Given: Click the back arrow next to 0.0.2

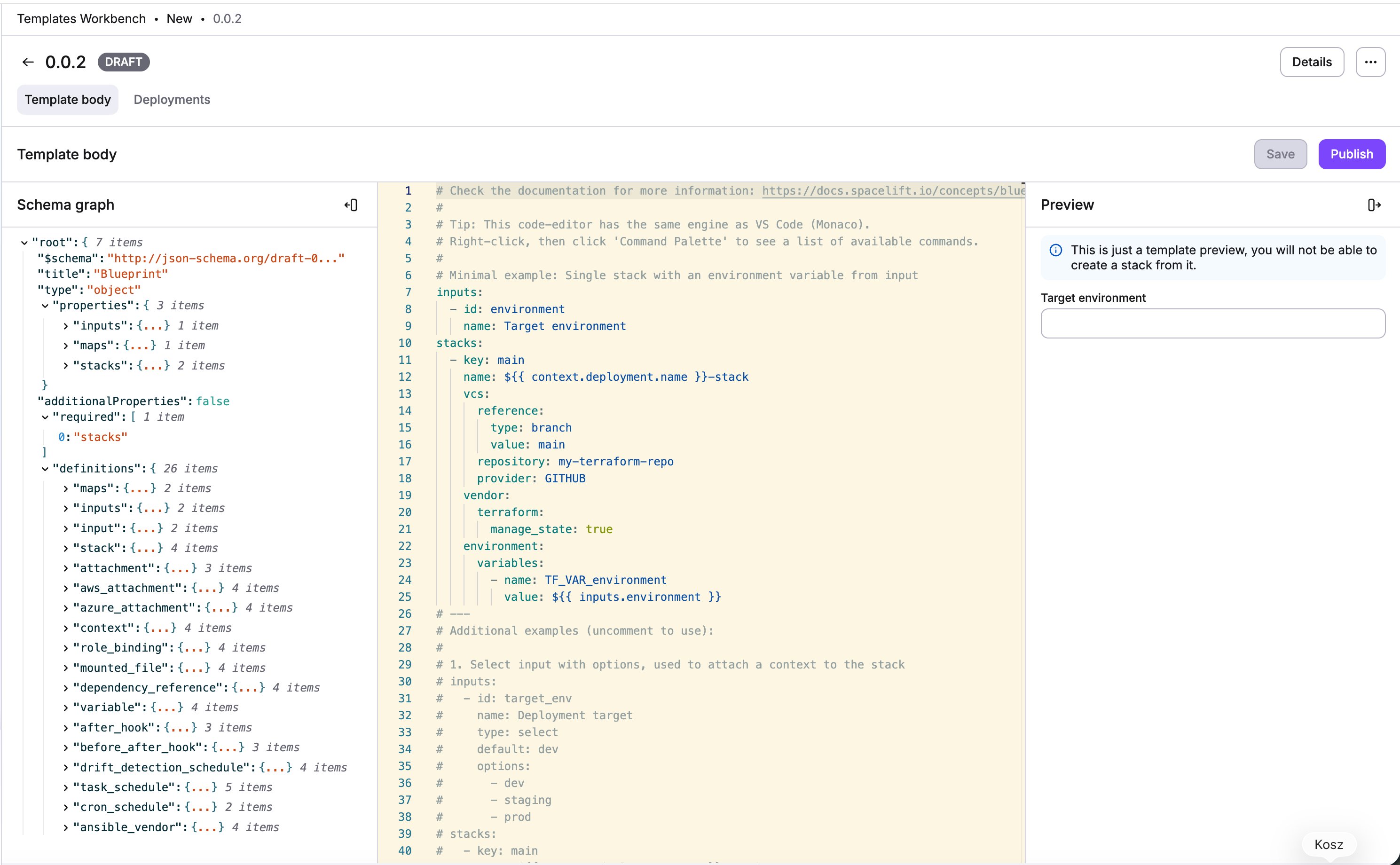Looking at the screenshot, I should [x=28, y=62].
